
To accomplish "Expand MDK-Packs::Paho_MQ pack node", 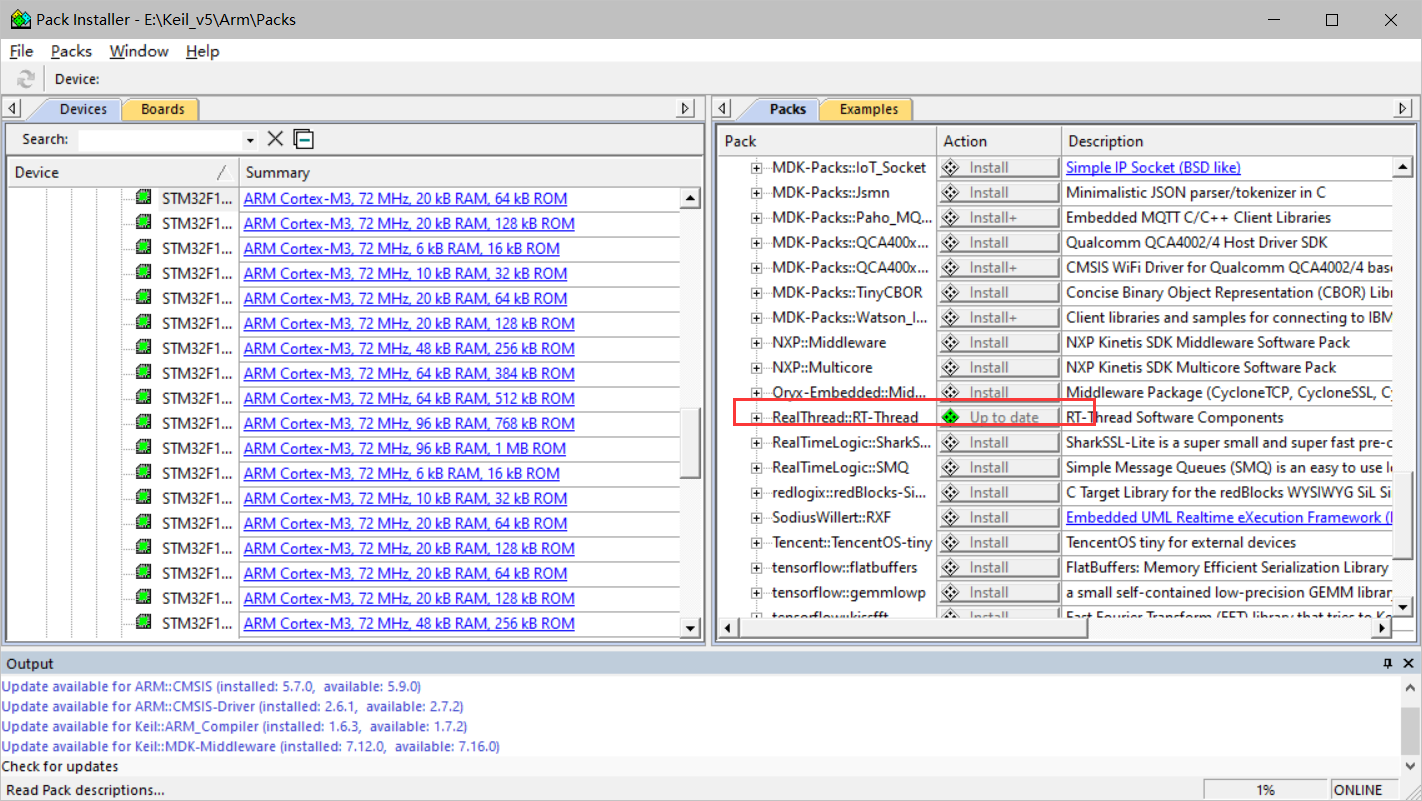I will (757, 217).
